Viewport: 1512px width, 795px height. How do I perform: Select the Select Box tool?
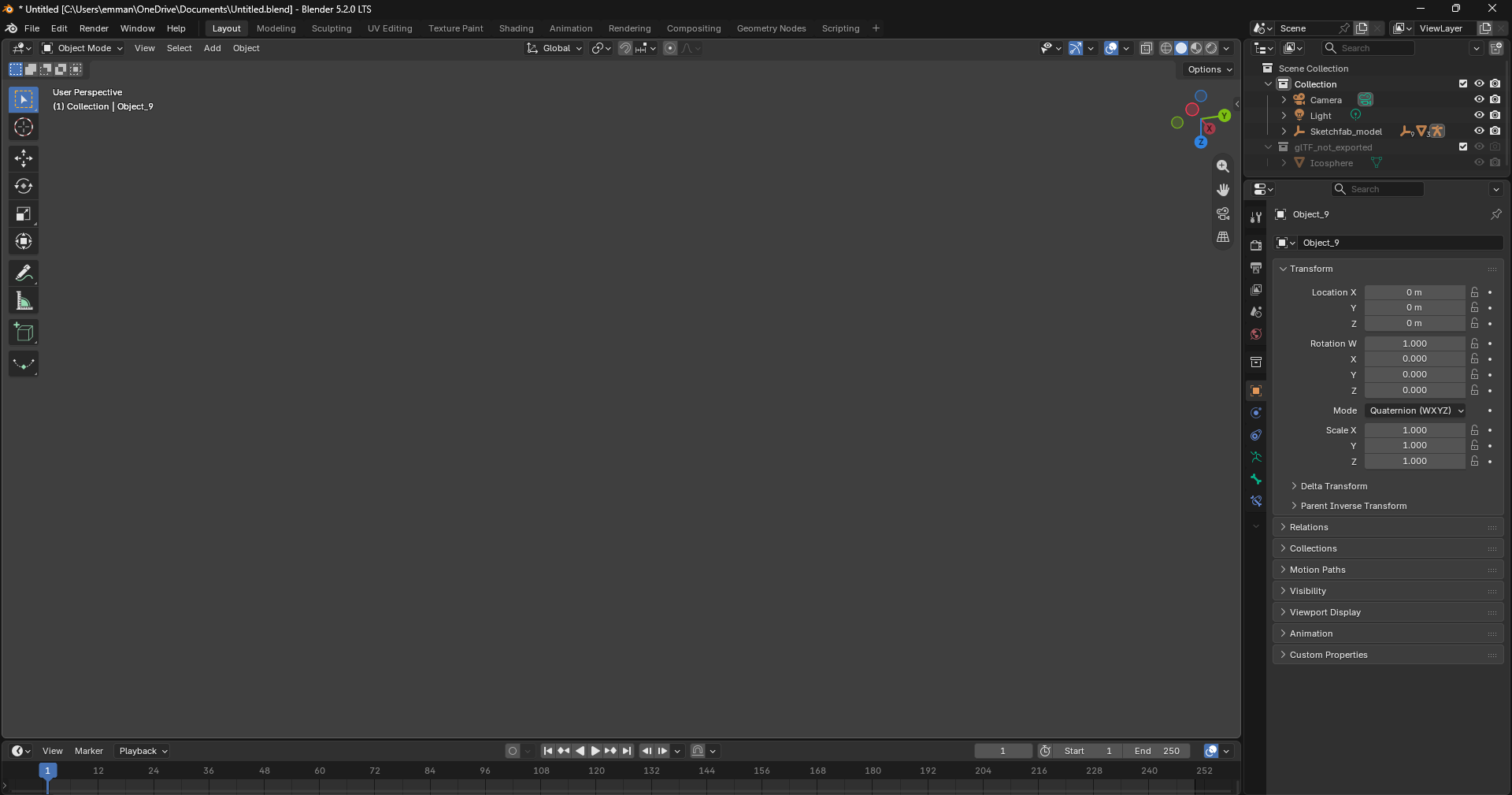24,99
